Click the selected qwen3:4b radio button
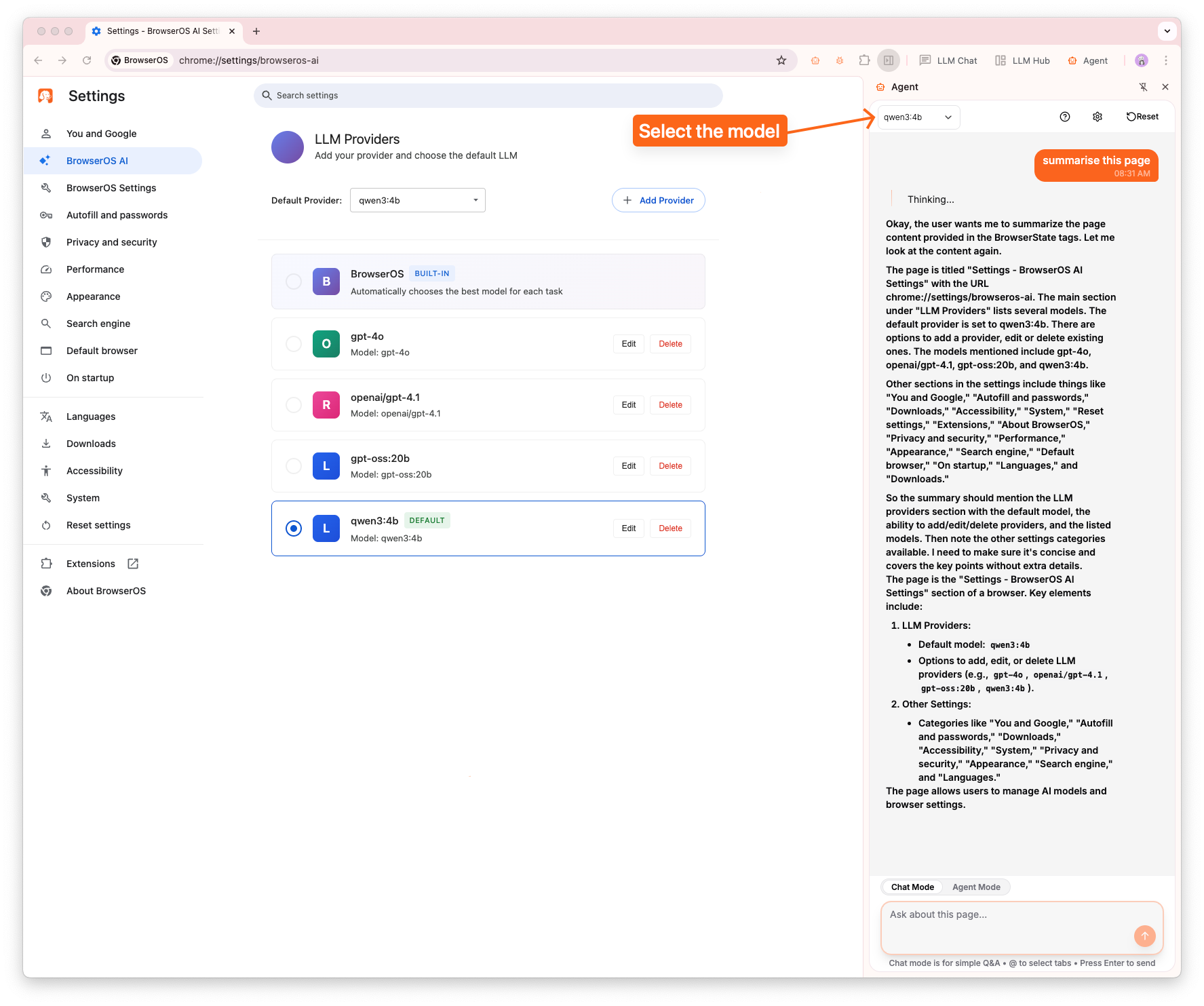Screen dimensions: 1204x1006 coord(294,528)
